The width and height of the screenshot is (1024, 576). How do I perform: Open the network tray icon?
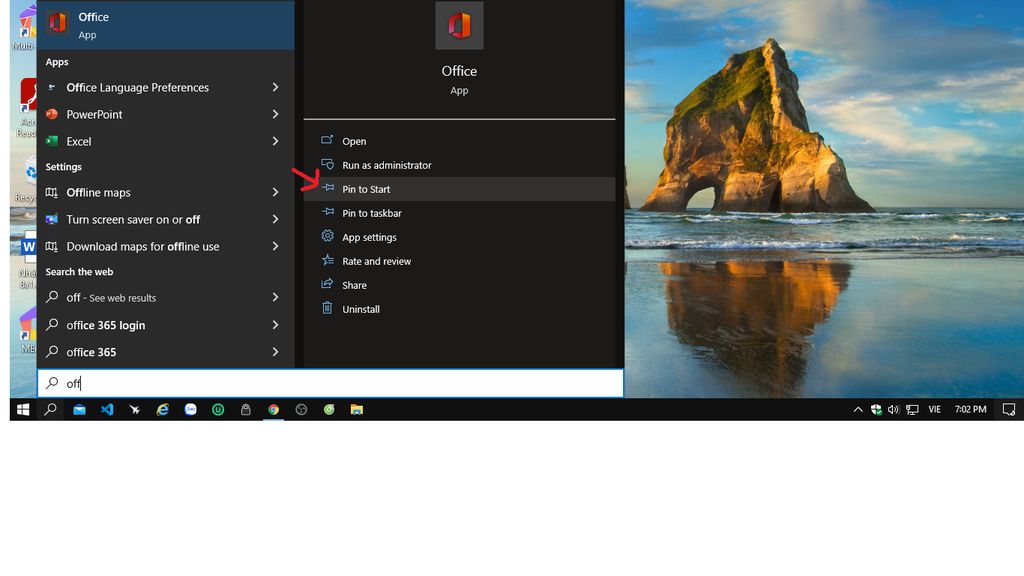coord(912,409)
